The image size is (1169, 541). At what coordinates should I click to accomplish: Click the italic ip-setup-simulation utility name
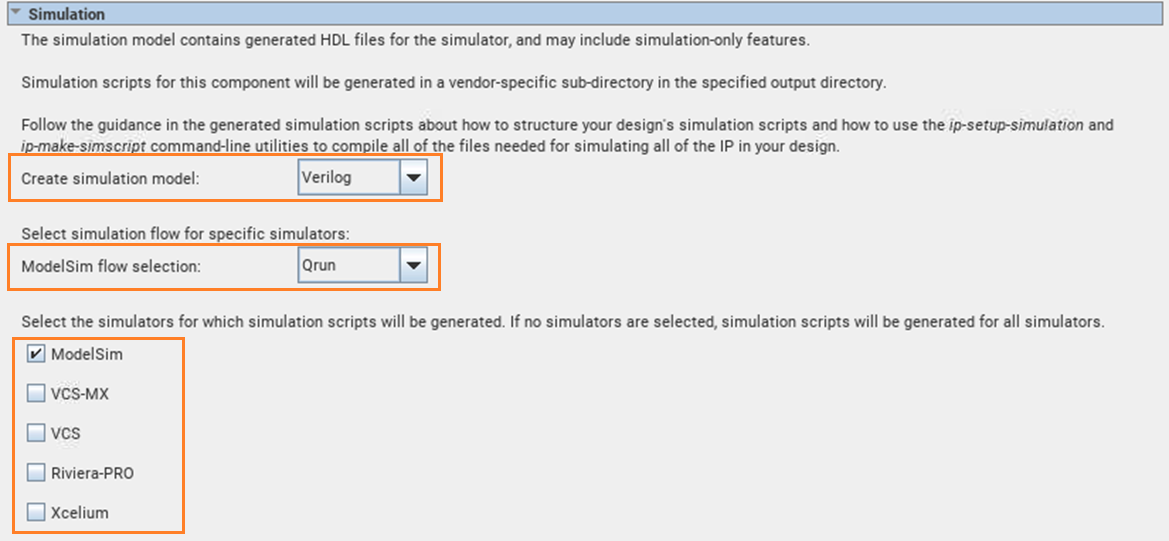point(1015,125)
